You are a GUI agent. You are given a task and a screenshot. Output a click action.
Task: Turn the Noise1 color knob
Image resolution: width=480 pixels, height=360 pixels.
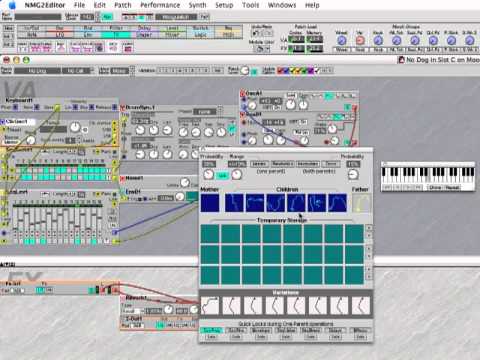click(185, 182)
